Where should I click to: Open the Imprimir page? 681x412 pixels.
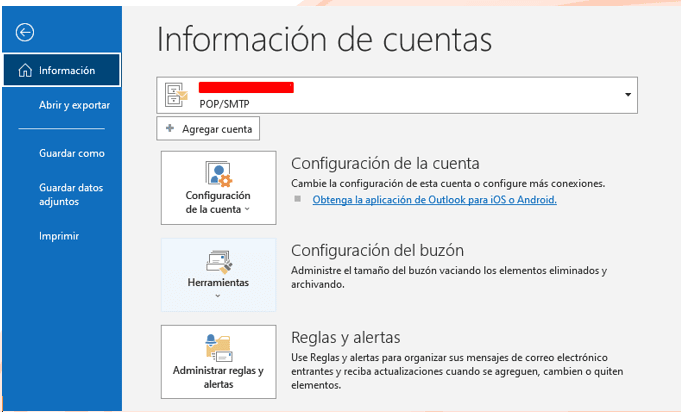pos(59,236)
